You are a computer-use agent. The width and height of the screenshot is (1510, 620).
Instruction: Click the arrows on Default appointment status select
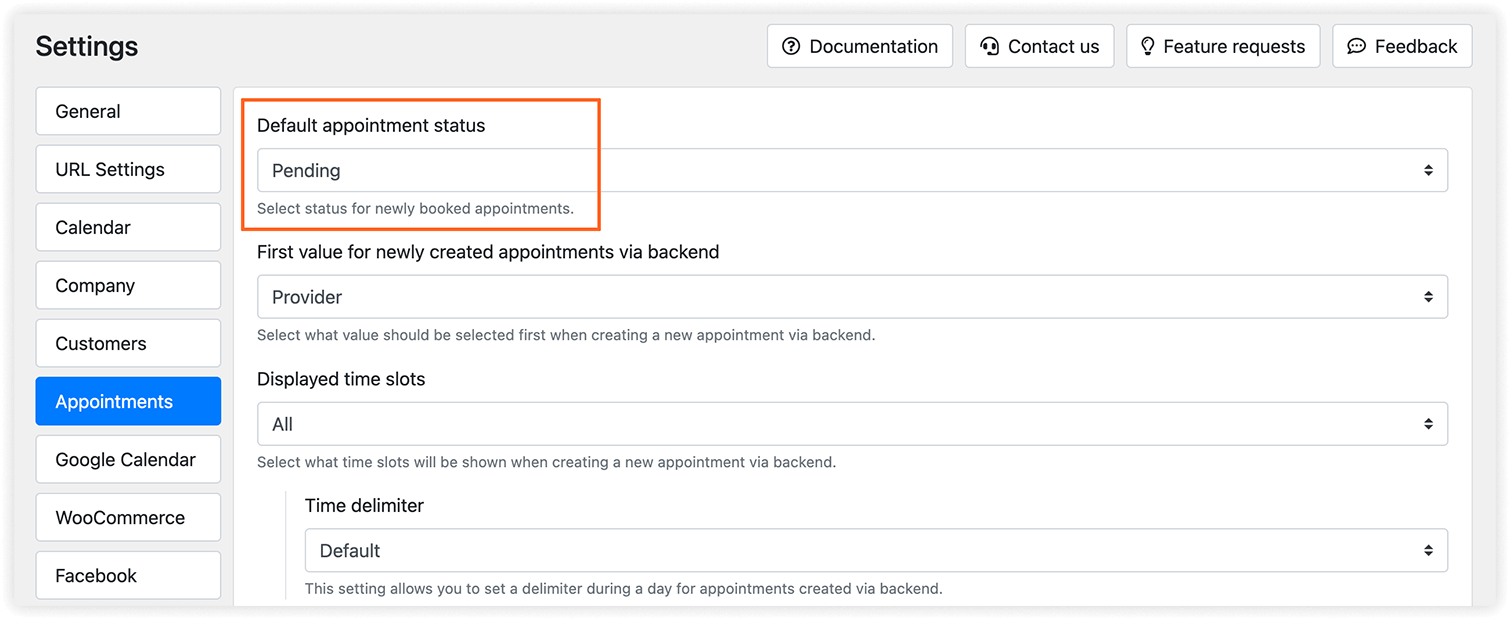[1428, 171]
